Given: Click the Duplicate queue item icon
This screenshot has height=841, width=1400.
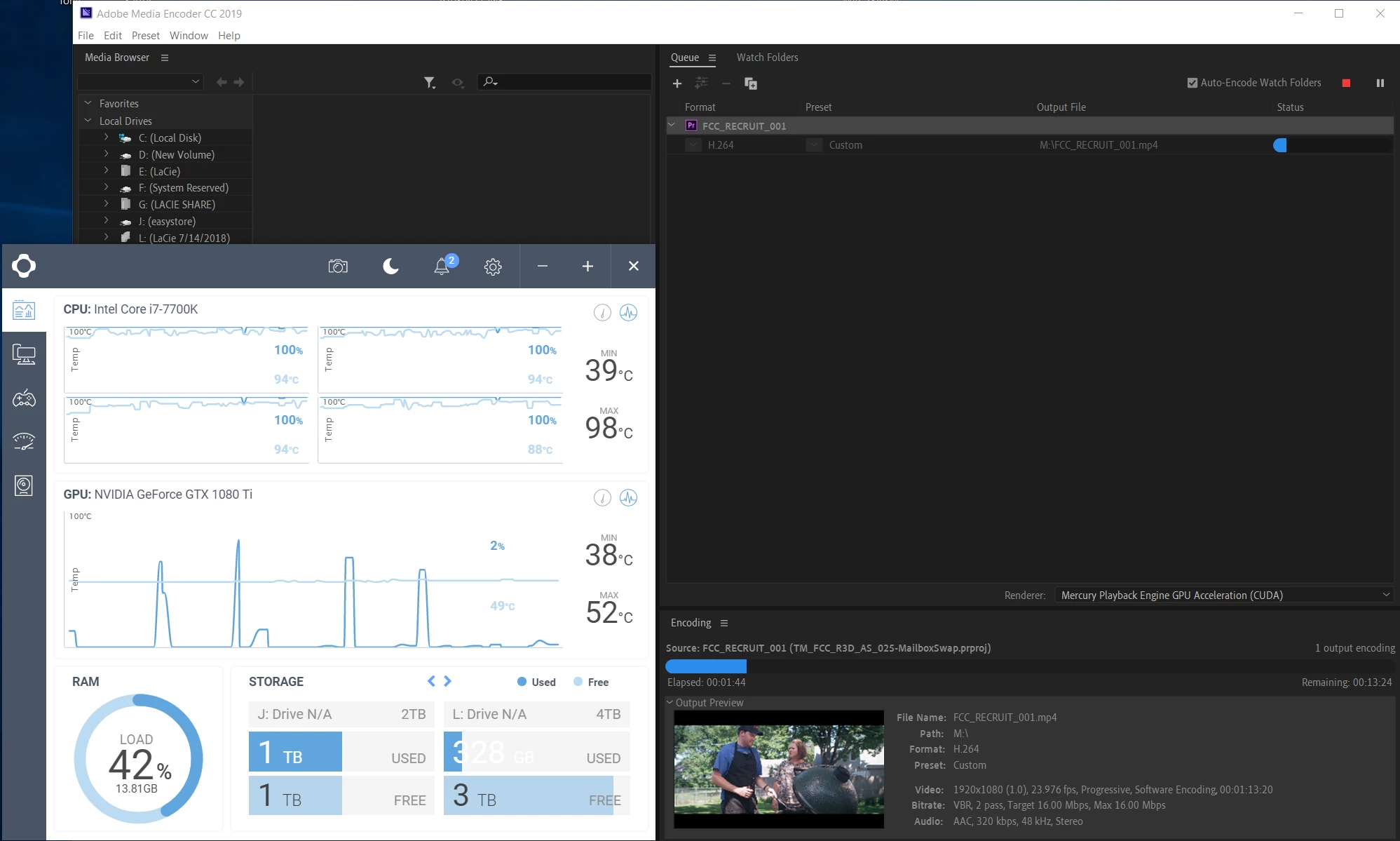Looking at the screenshot, I should point(750,83).
